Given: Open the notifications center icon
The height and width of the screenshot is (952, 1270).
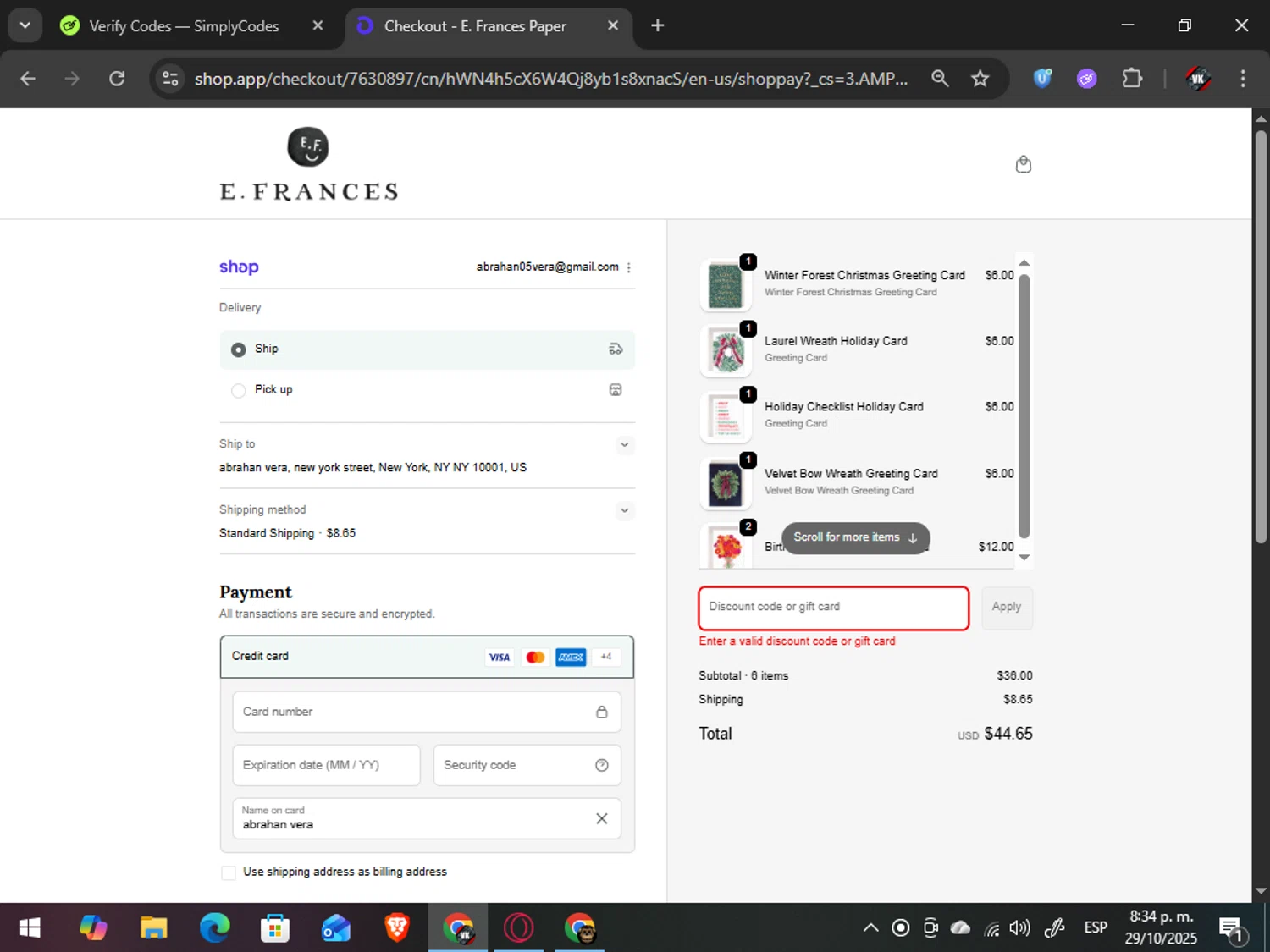Looking at the screenshot, I should (1231, 929).
